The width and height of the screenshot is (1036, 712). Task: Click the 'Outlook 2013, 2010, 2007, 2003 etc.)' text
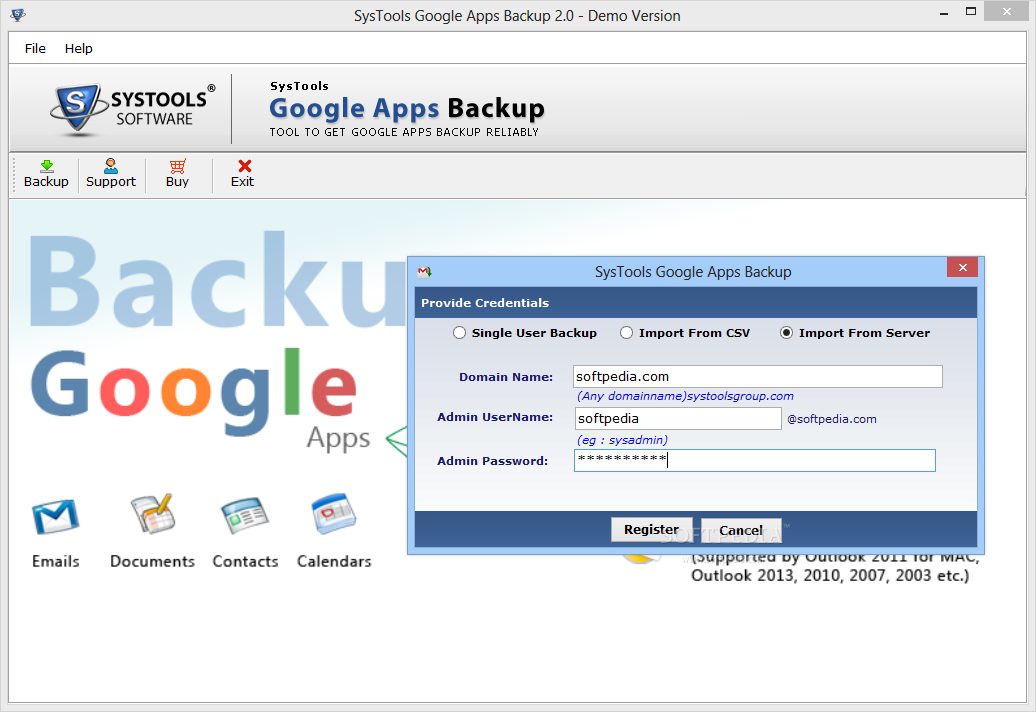click(831, 576)
